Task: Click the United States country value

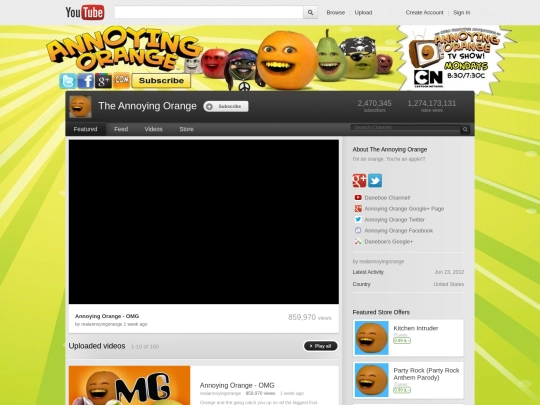Action: coord(449,284)
